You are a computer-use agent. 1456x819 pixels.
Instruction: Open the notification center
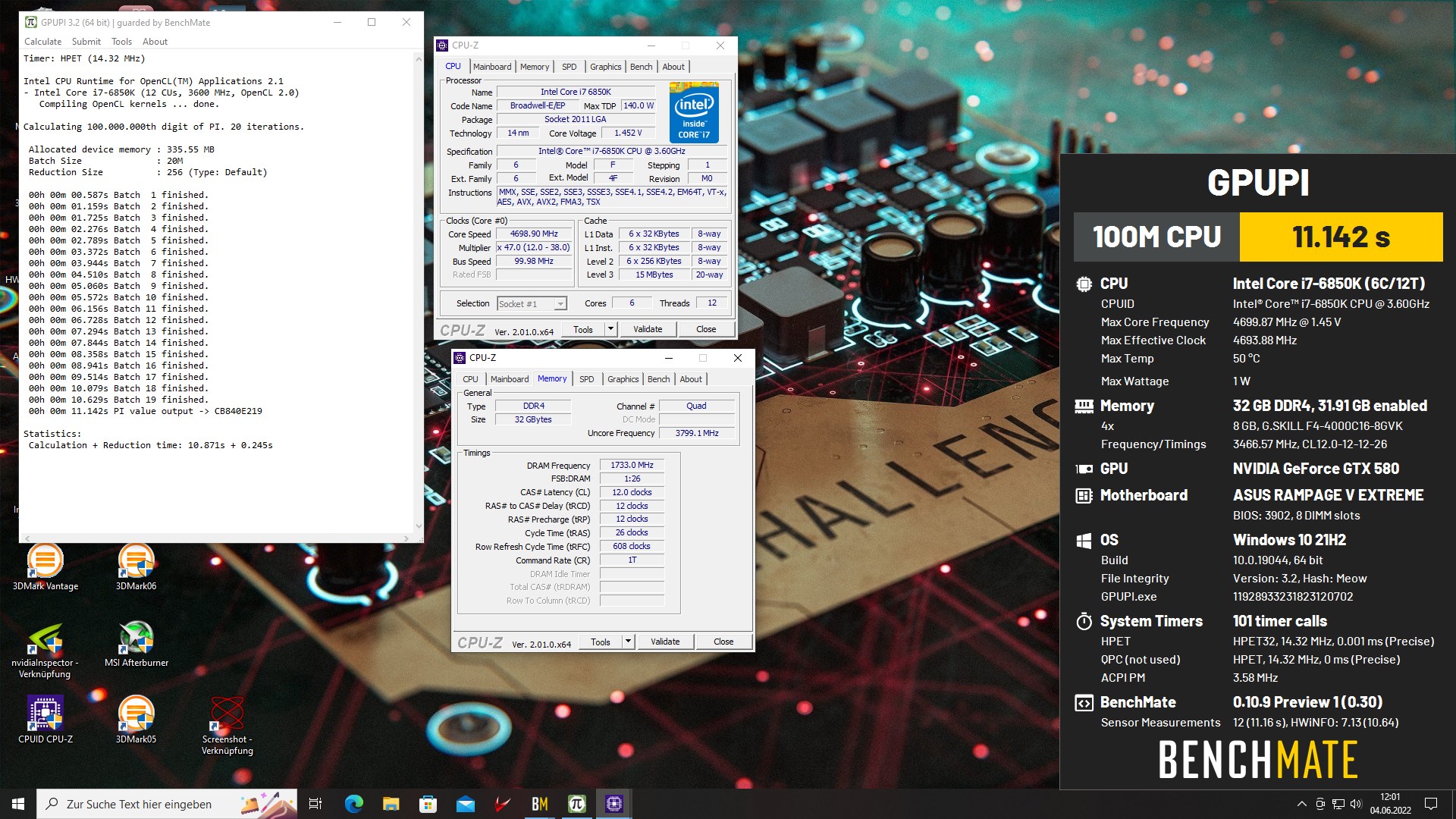point(1431,804)
